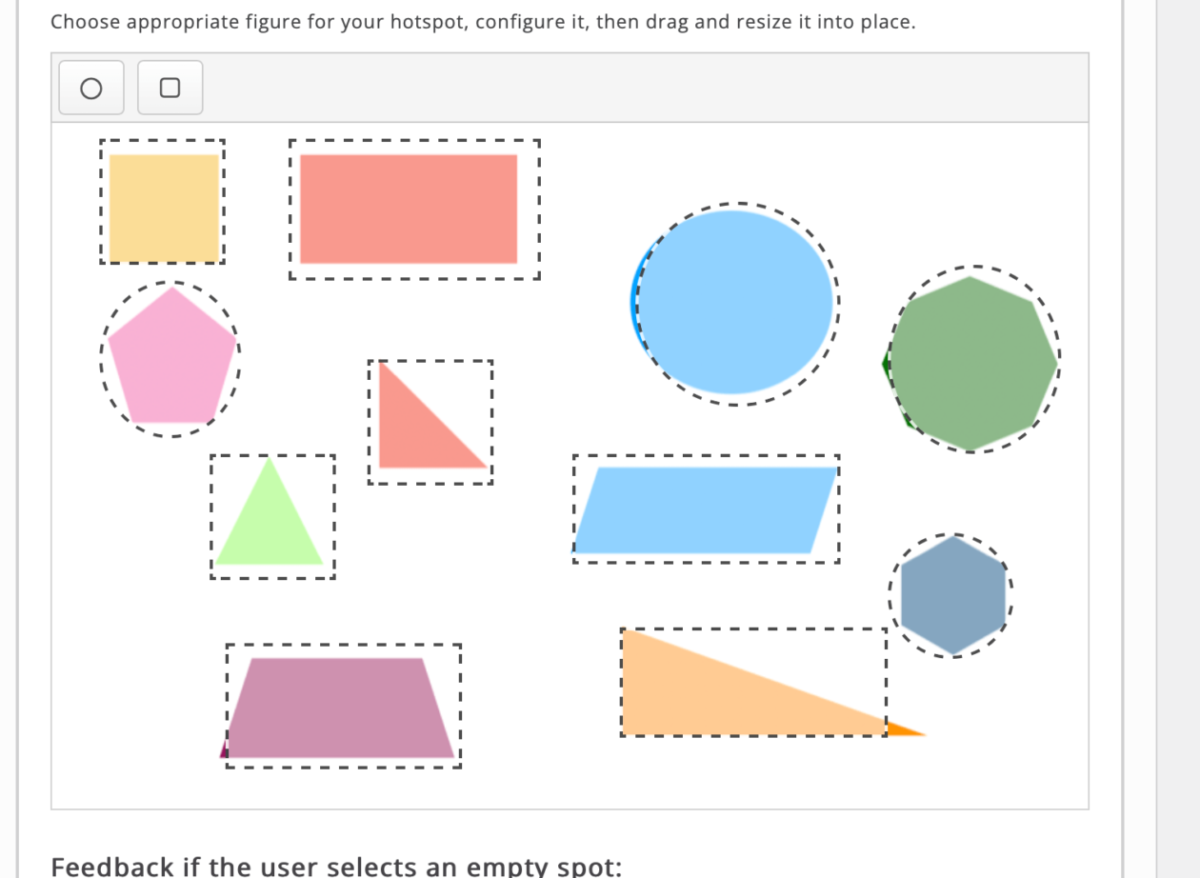Image resolution: width=1200 pixels, height=878 pixels.
Task: Click the yellow square hotspot
Action: (163, 207)
